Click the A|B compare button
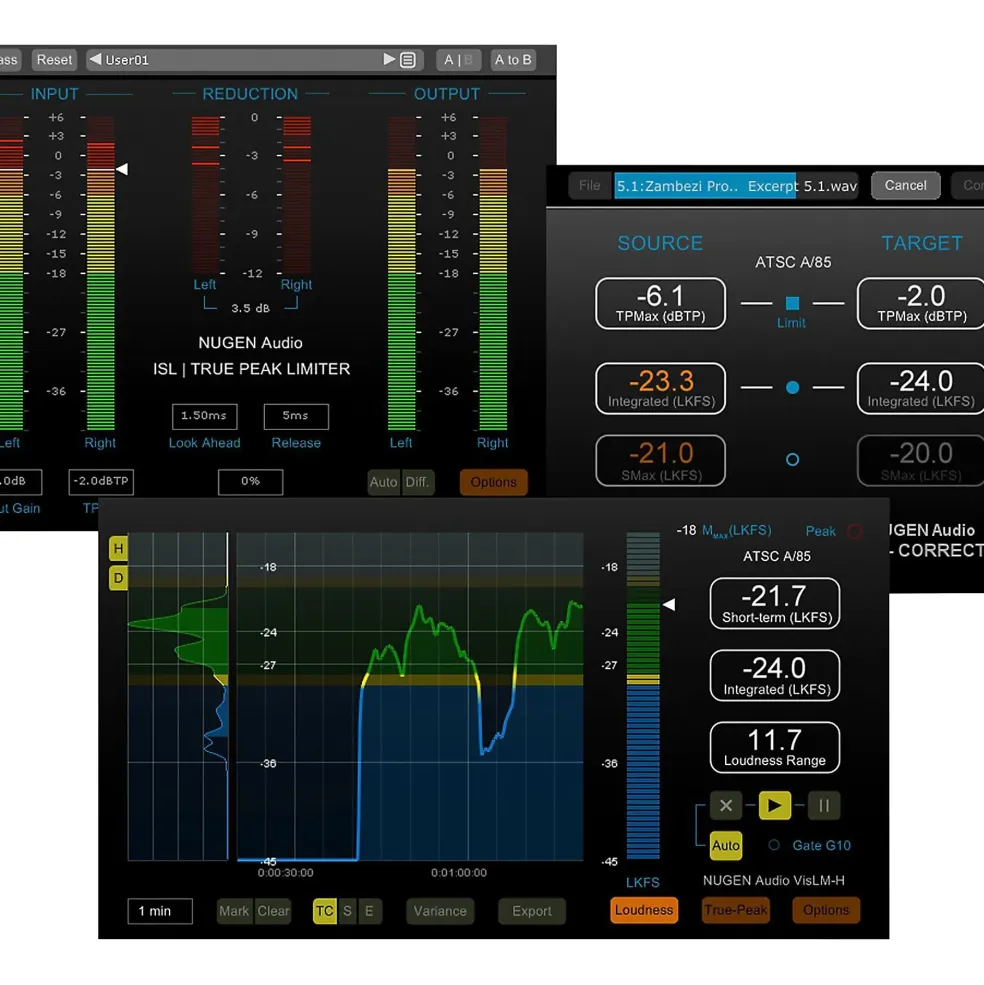Viewport: 984px width, 985px height. tap(458, 60)
